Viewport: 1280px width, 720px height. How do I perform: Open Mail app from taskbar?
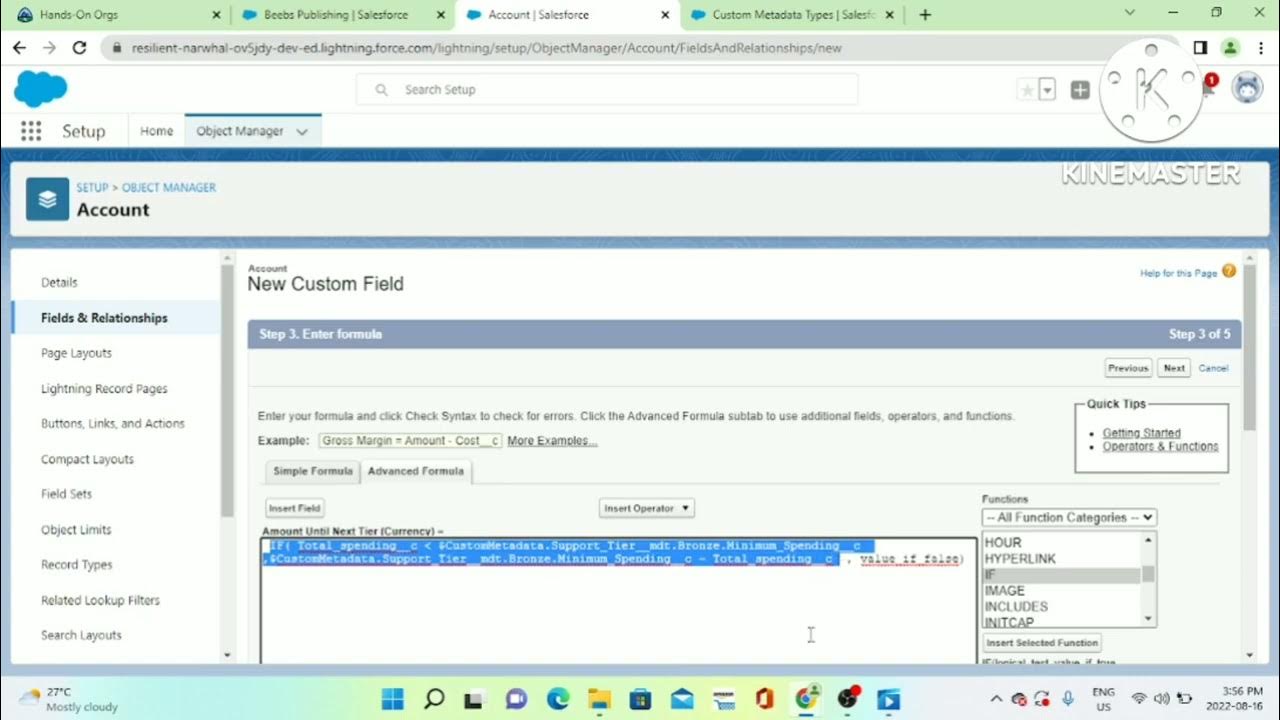pos(682,698)
